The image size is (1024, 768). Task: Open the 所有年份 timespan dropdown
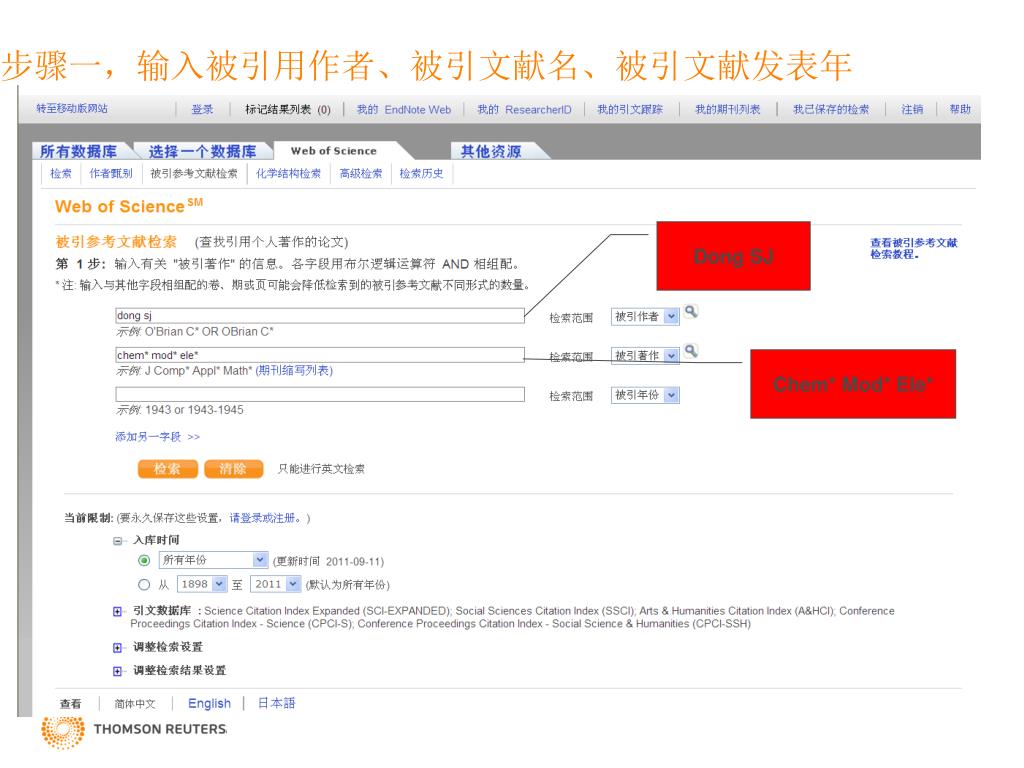point(214,560)
